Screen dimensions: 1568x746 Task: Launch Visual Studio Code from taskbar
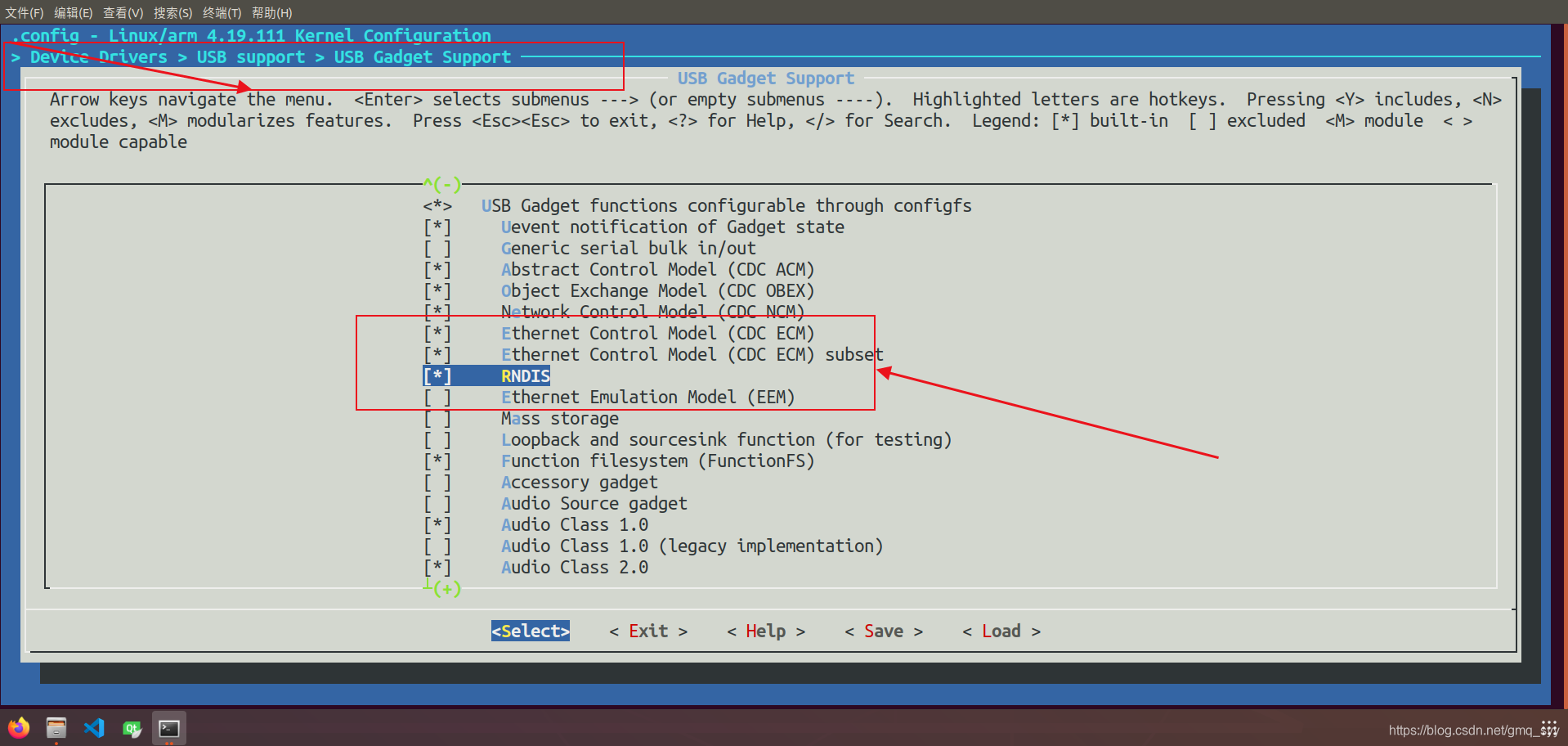pyautogui.click(x=94, y=727)
